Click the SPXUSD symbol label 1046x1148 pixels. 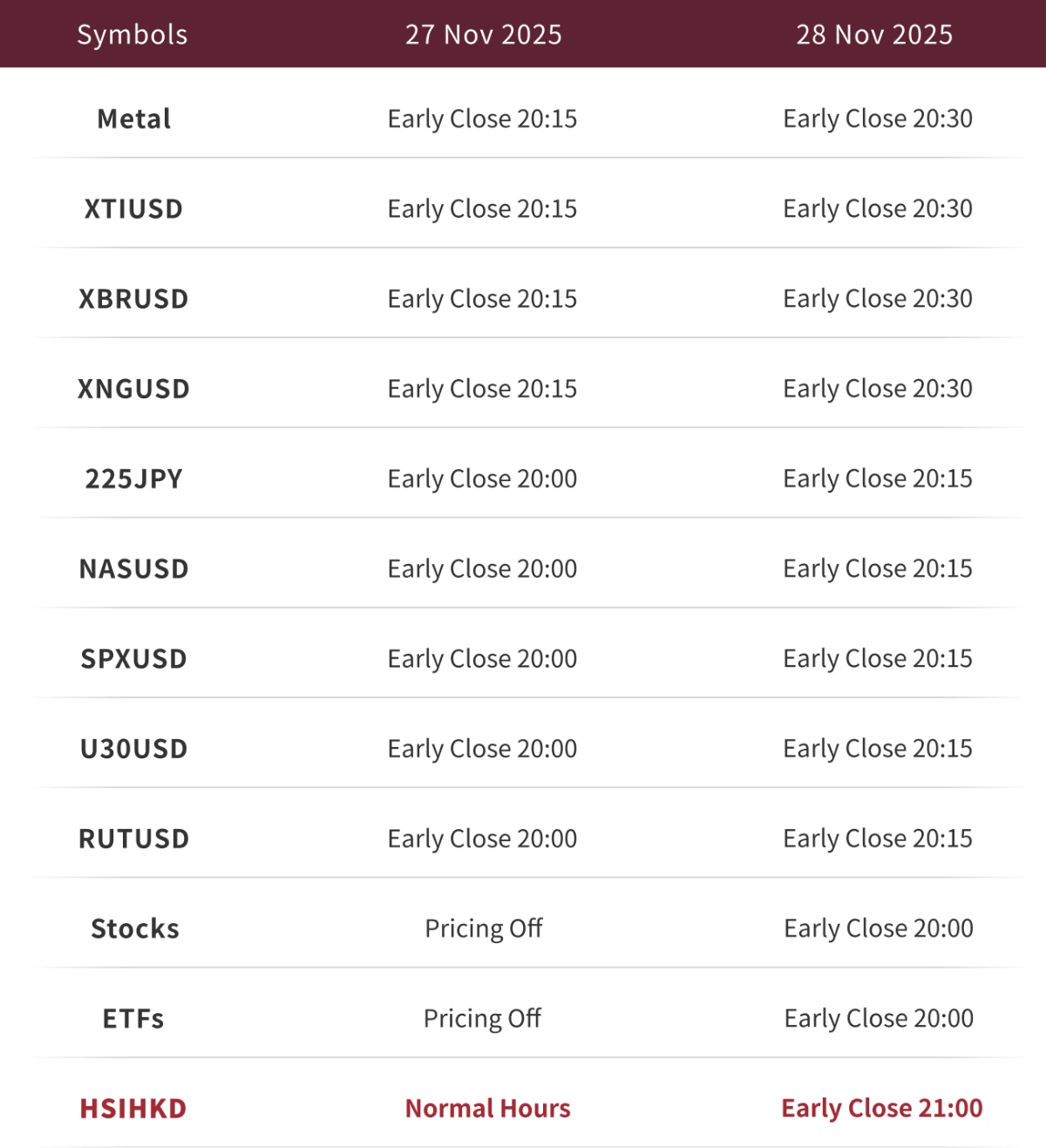tap(133, 659)
